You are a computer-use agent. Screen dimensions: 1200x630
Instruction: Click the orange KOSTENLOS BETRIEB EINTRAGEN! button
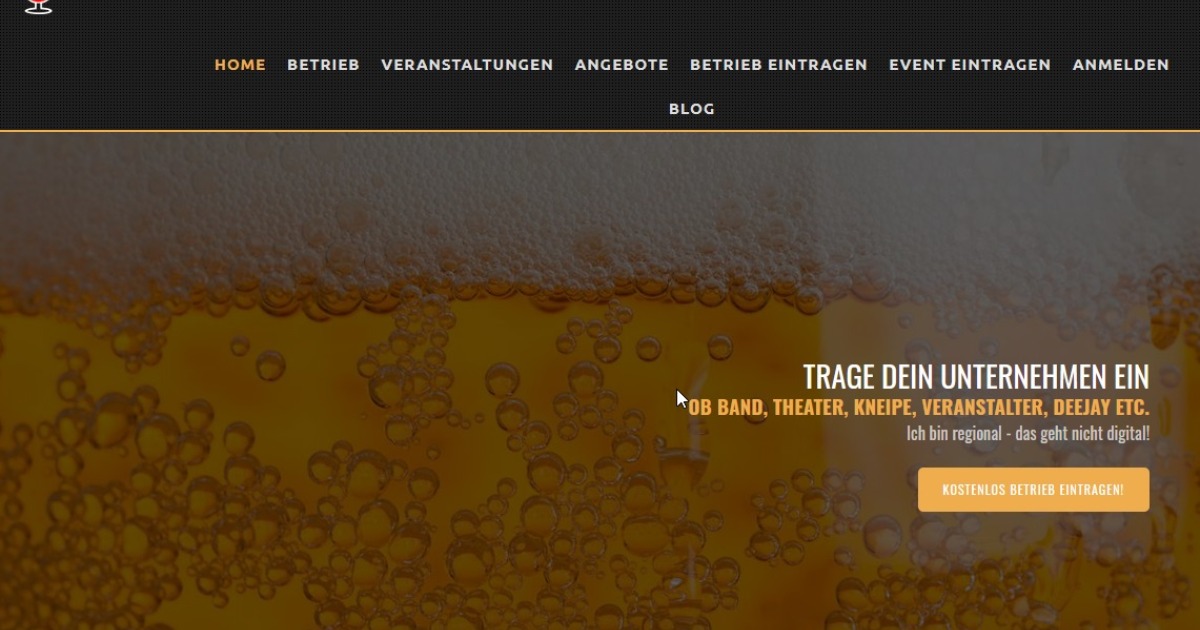click(x=1033, y=490)
